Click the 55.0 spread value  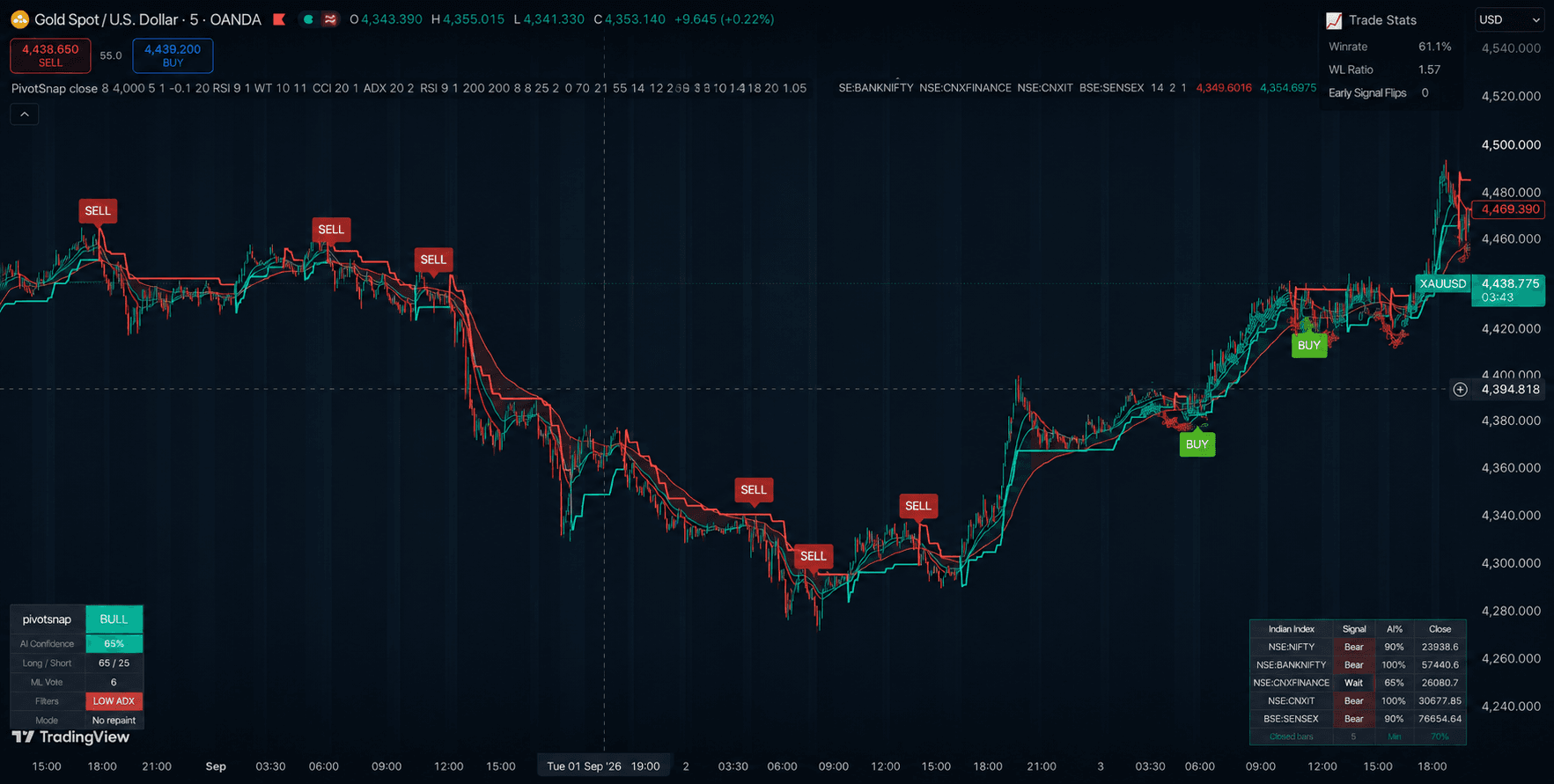[111, 55]
